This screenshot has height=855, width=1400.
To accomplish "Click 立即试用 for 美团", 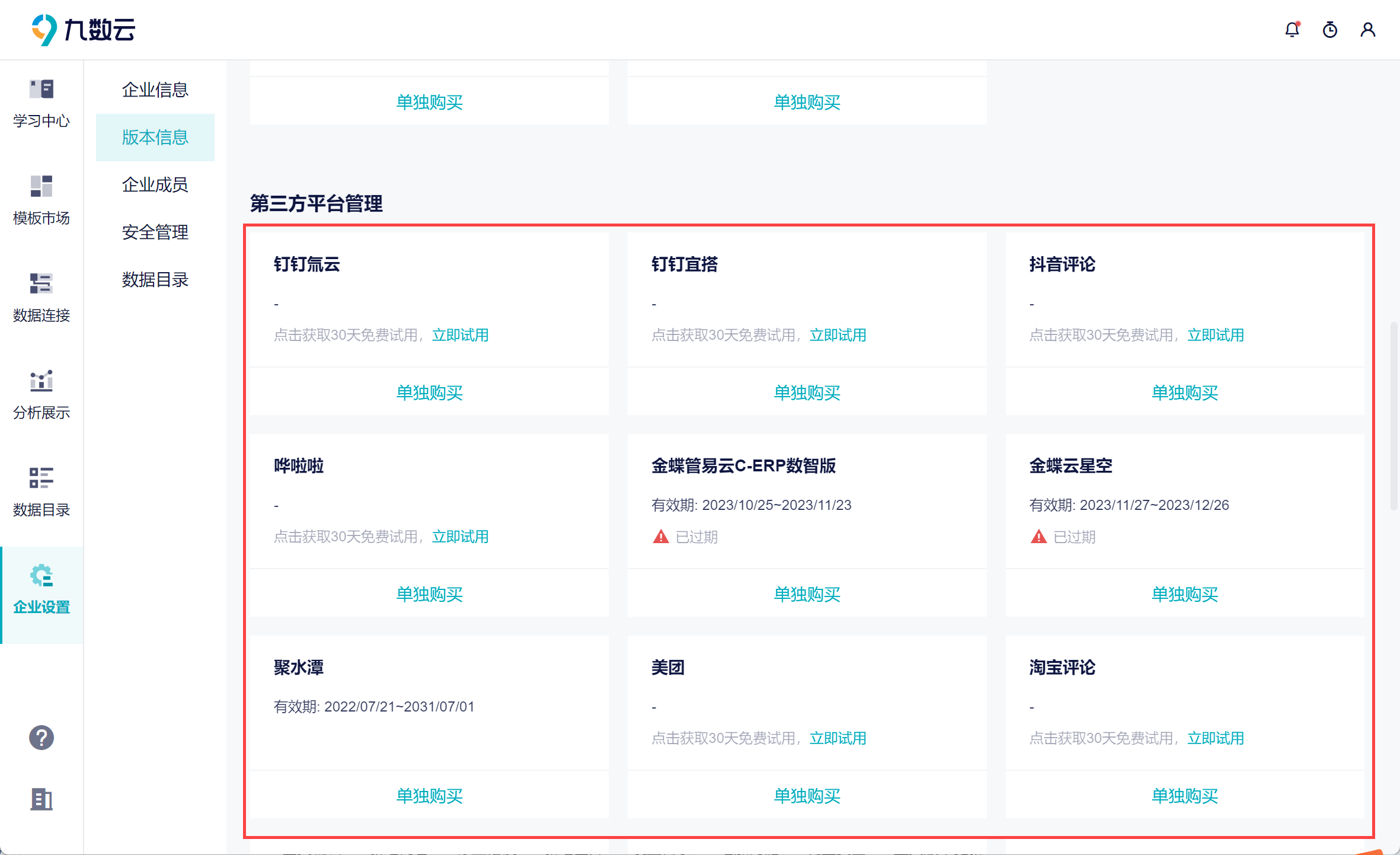I will pyautogui.click(x=838, y=738).
